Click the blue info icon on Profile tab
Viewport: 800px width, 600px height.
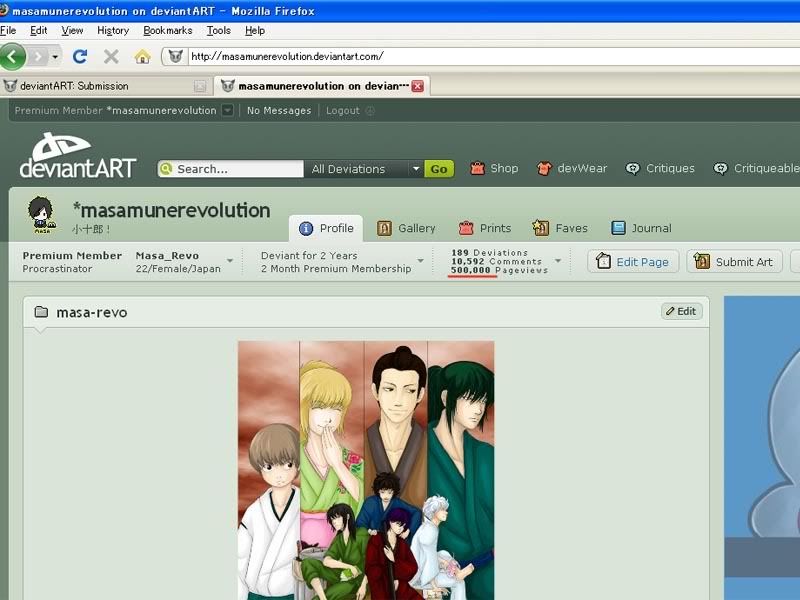pyautogui.click(x=306, y=229)
